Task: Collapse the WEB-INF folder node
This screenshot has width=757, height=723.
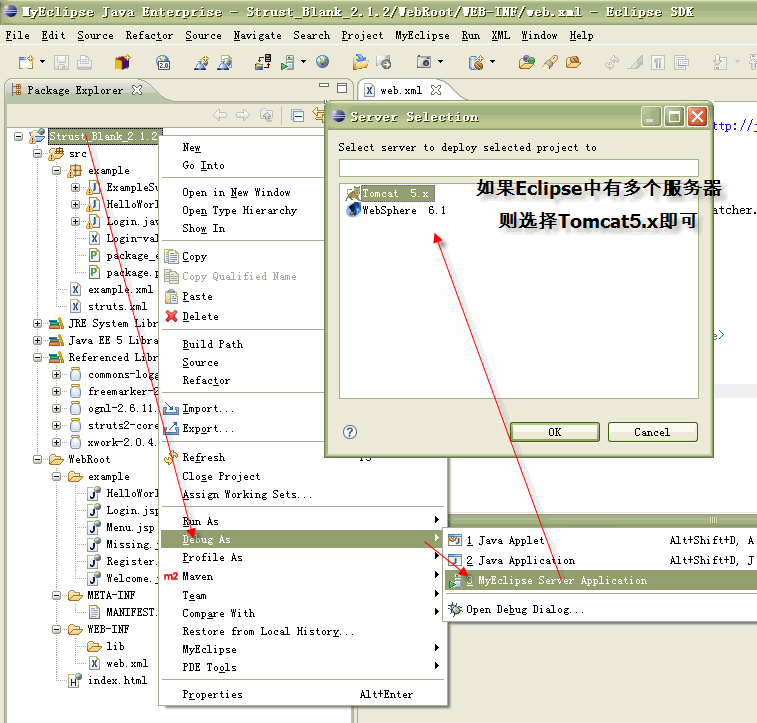Action: (56, 629)
